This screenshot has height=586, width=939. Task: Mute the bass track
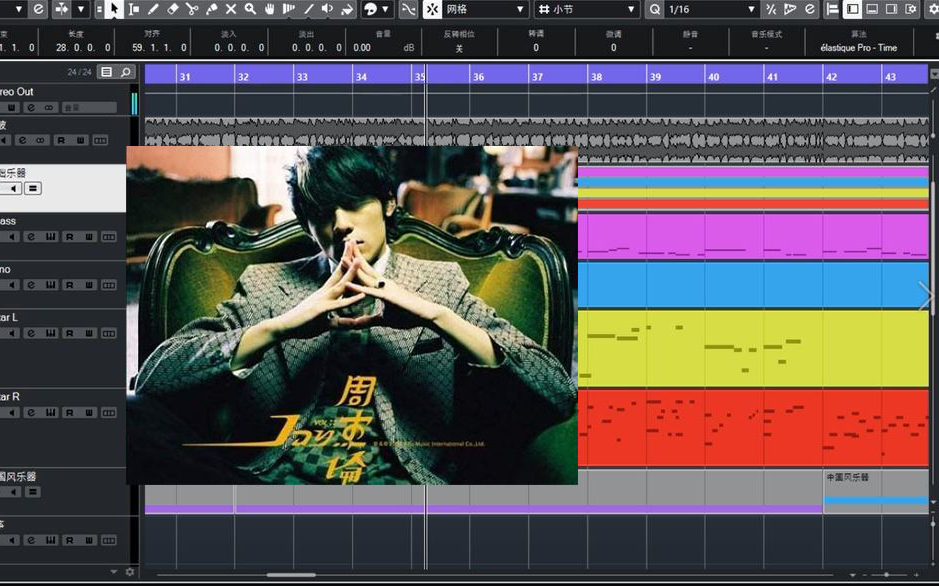(11, 237)
